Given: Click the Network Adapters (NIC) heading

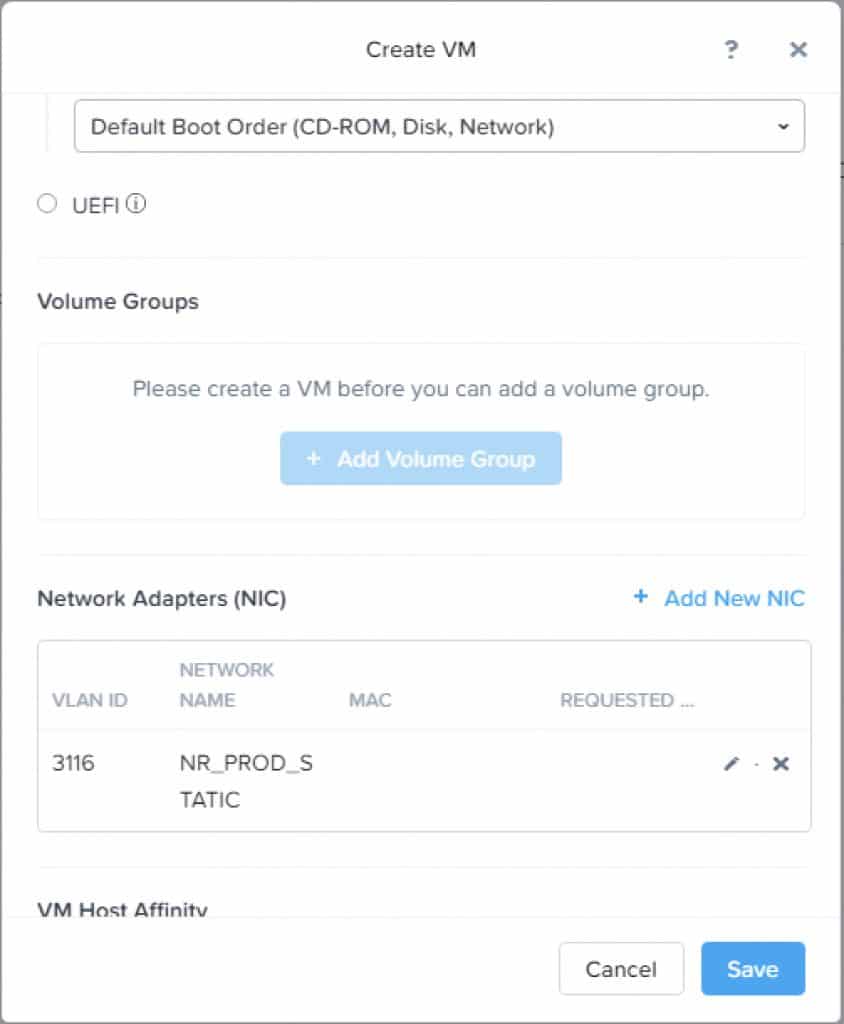Looking at the screenshot, I should tap(162, 598).
